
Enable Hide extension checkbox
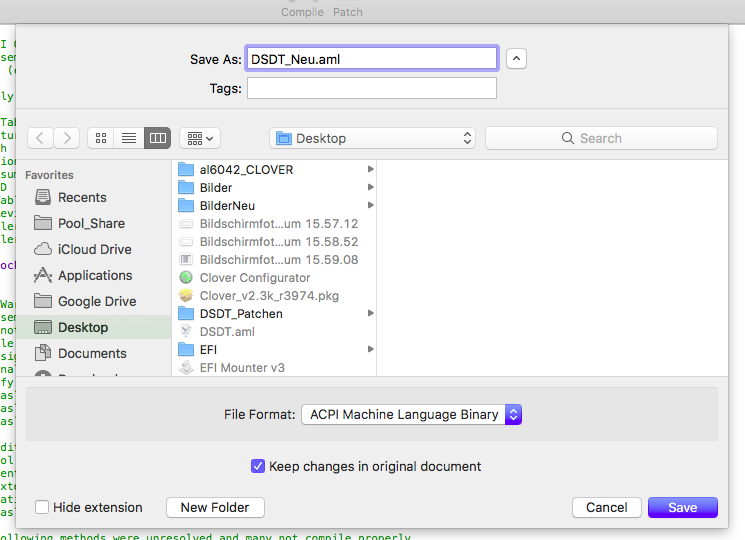[42, 507]
